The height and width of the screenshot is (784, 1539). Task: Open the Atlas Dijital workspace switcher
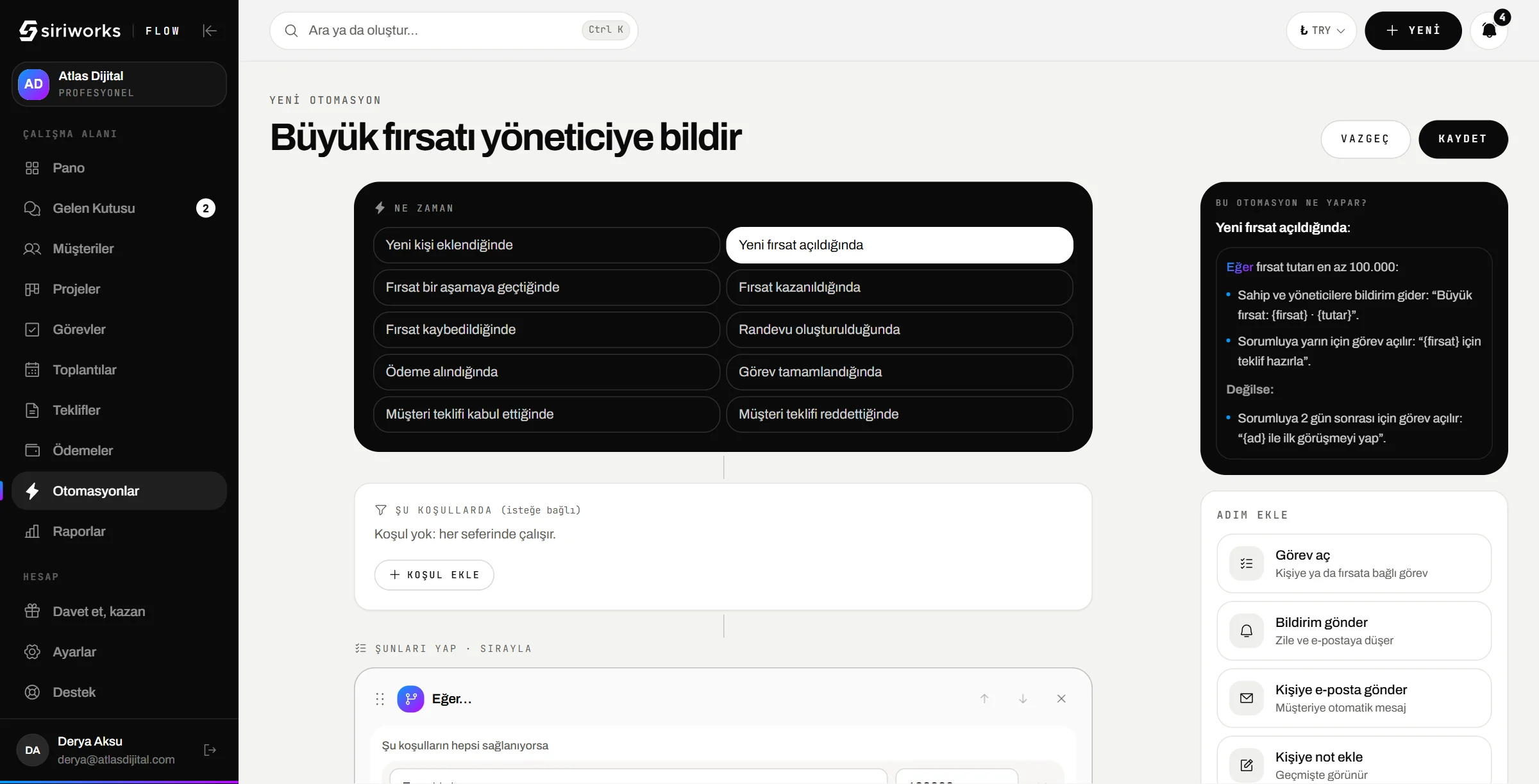(x=119, y=84)
